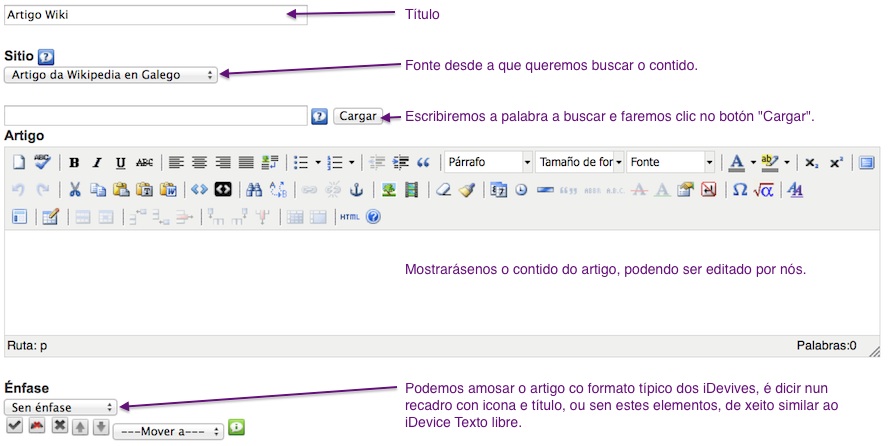The image size is (888, 446).
Task: Insert an ordered numbered list
Action: coord(335,163)
